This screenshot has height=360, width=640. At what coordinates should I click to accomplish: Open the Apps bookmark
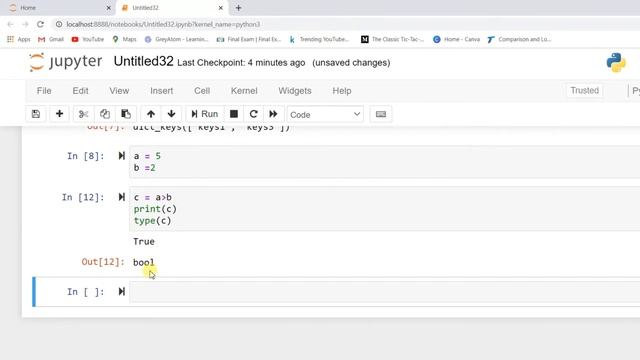tap(19, 39)
